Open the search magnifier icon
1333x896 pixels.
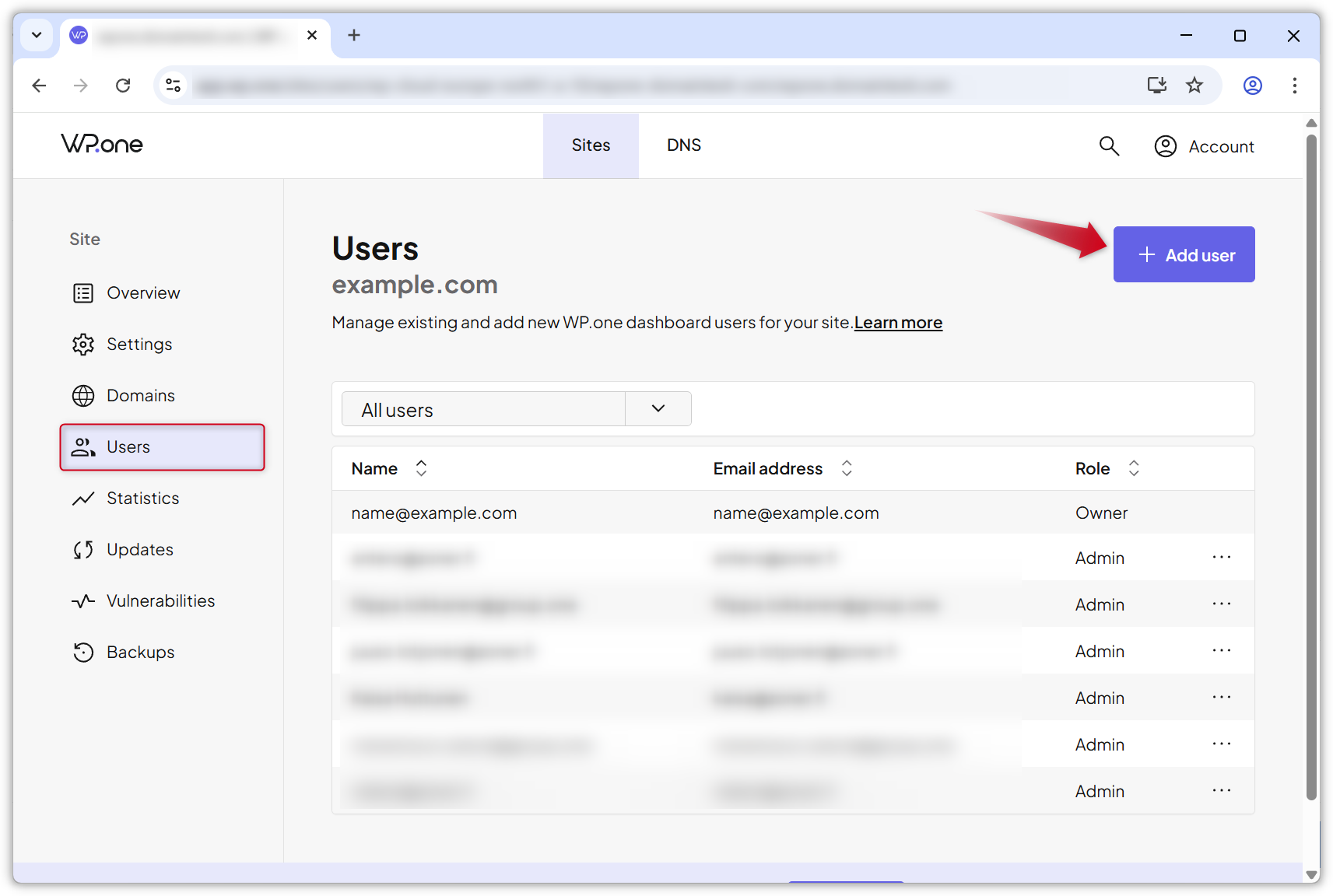point(1109,145)
